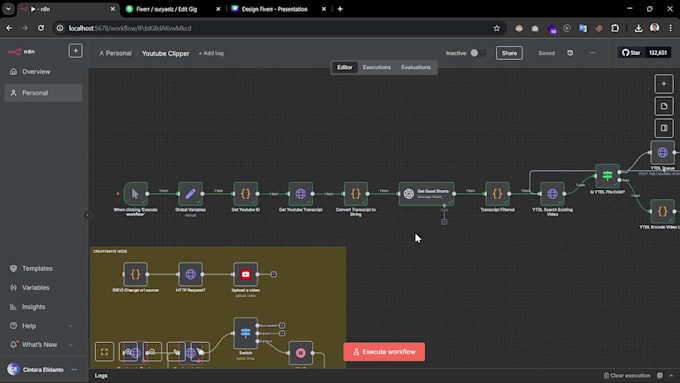Open a new browser tab
This screenshot has height=383, width=680.
click(x=340, y=9)
